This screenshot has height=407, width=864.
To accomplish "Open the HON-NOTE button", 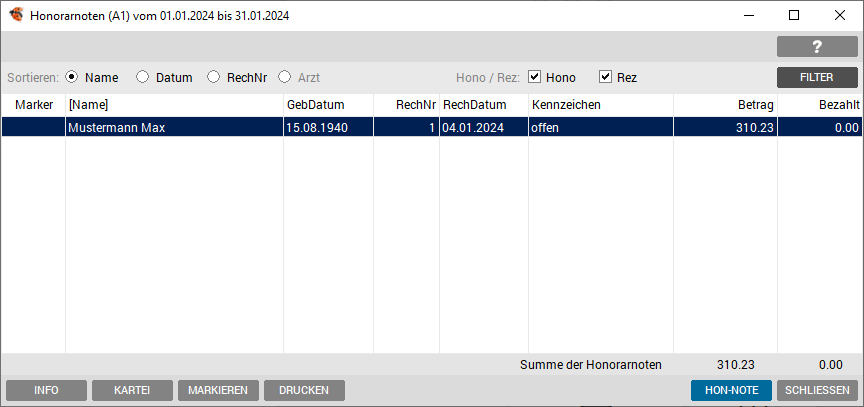I will [x=731, y=390].
